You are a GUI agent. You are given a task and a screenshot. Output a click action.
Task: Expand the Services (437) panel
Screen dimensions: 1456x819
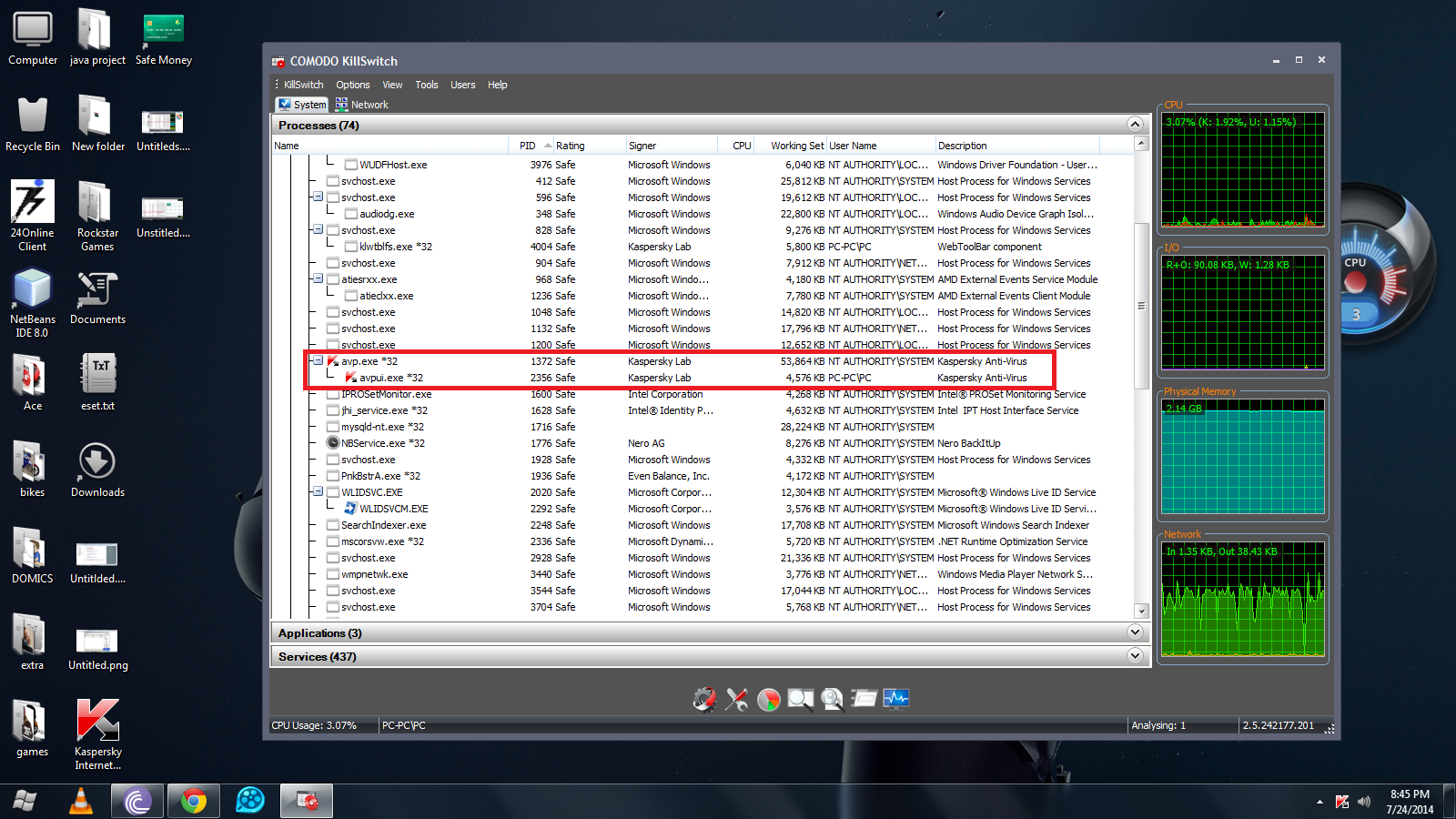click(1135, 656)
